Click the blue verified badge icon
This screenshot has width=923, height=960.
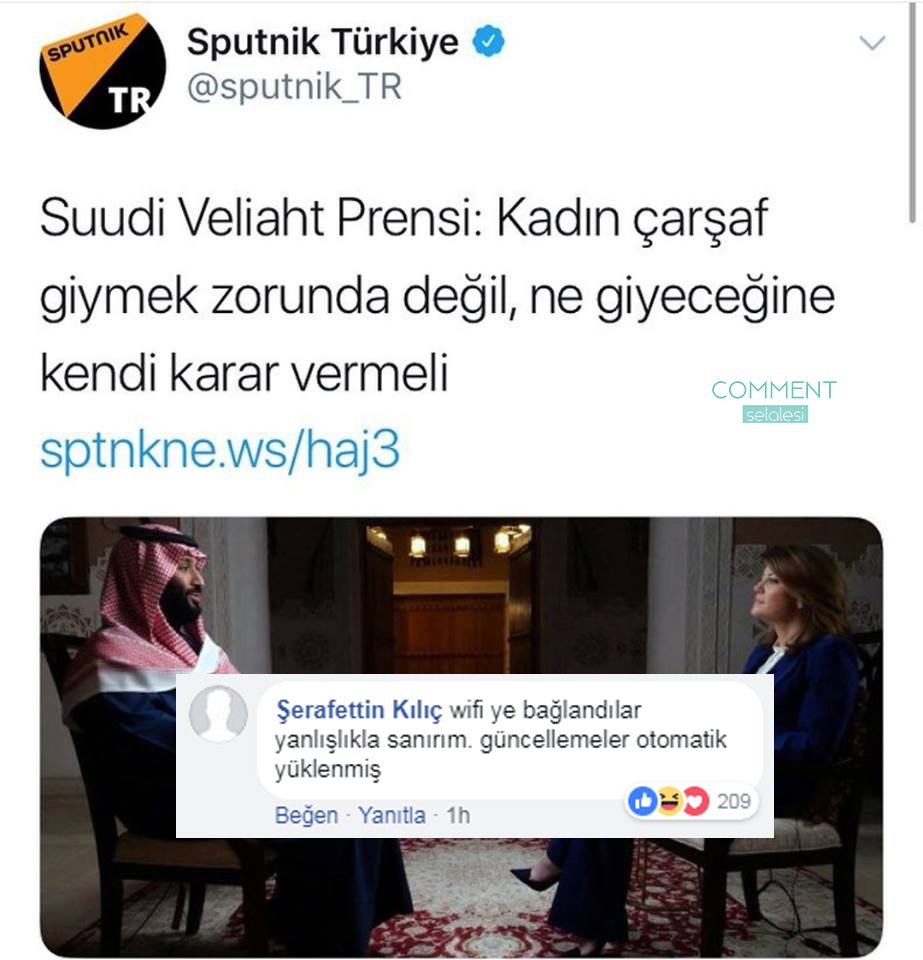coord(488,41)
